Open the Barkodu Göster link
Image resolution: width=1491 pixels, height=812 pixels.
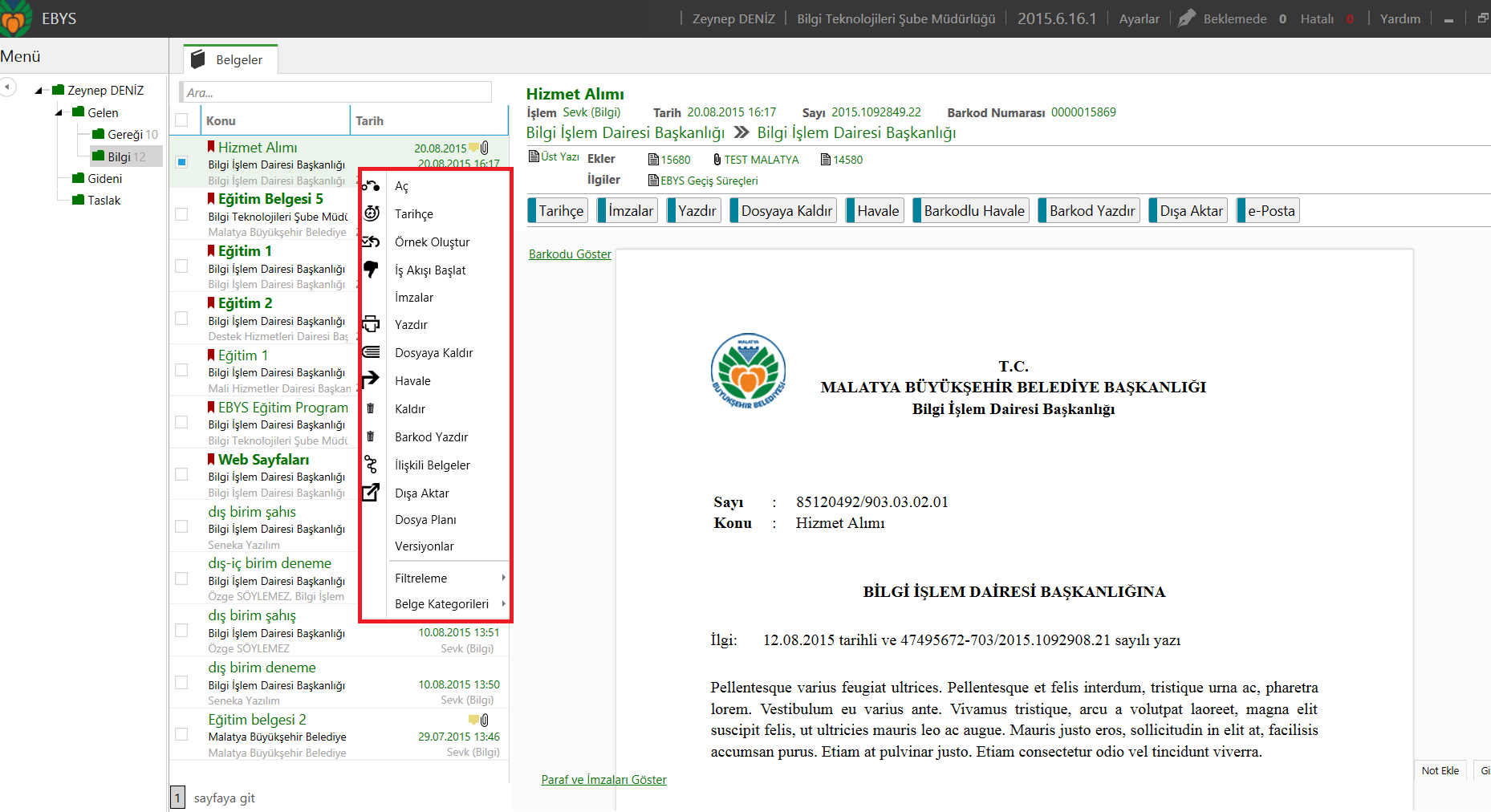point(570,254)
